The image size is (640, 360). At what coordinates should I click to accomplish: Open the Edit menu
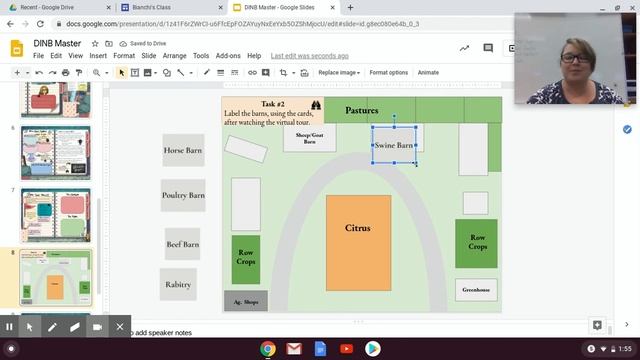(x=56, y=56)
